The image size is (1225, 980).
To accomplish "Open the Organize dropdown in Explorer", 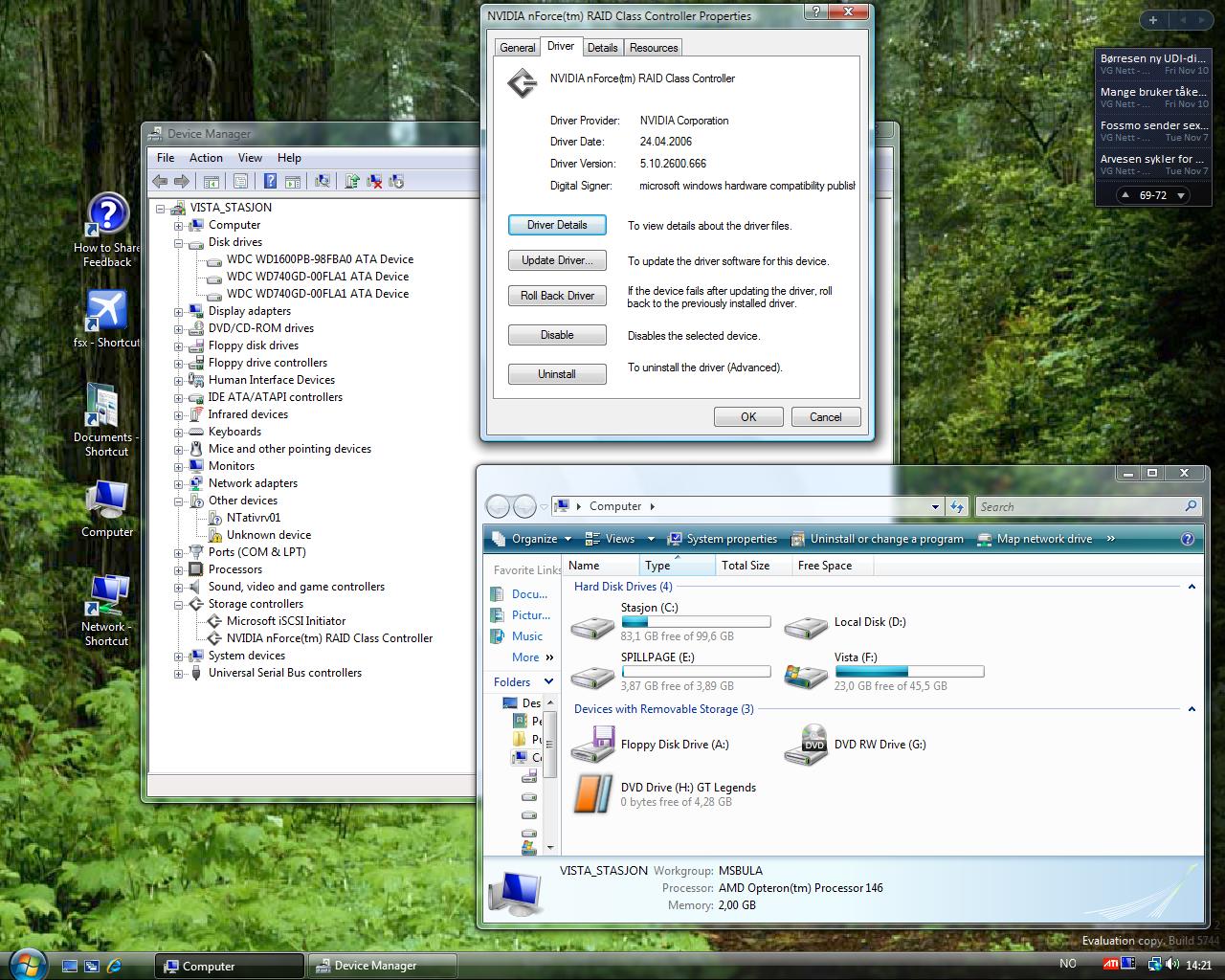I will (531, 539).
